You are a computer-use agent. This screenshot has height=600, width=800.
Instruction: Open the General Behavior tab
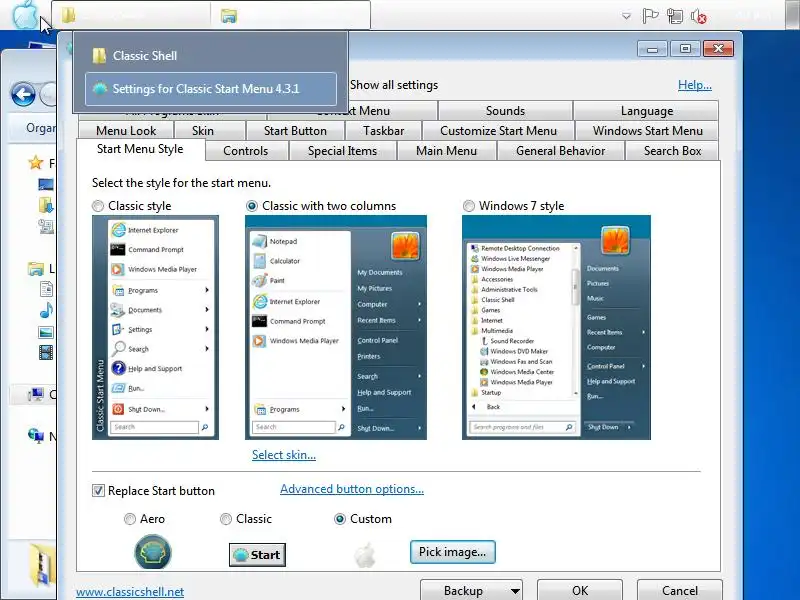point(561,151)
